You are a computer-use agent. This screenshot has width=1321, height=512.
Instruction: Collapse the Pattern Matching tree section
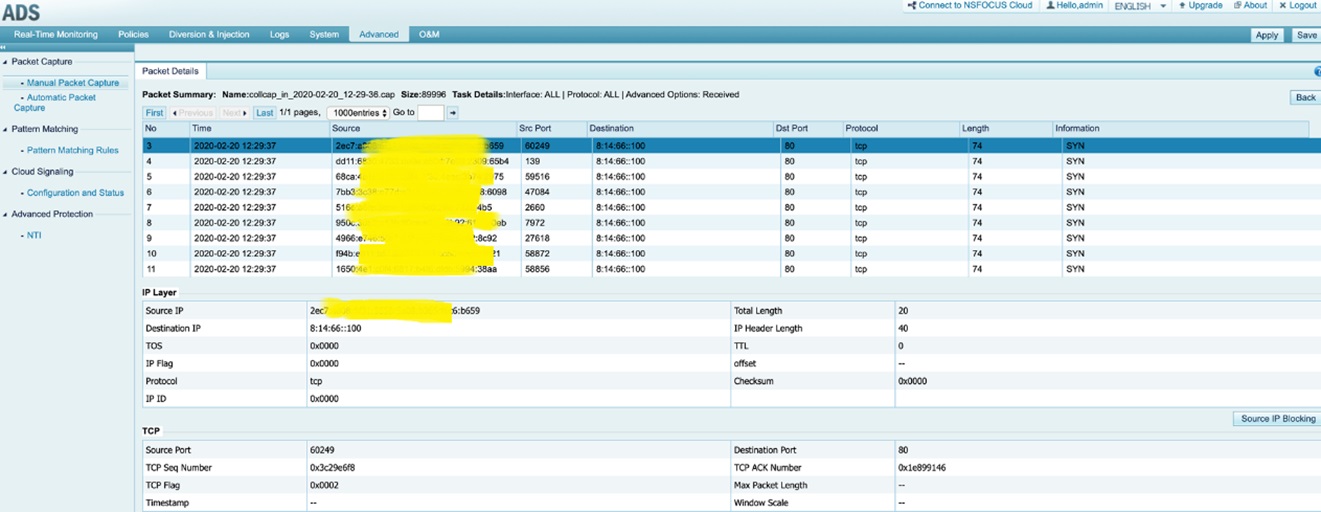pos(5,129)
